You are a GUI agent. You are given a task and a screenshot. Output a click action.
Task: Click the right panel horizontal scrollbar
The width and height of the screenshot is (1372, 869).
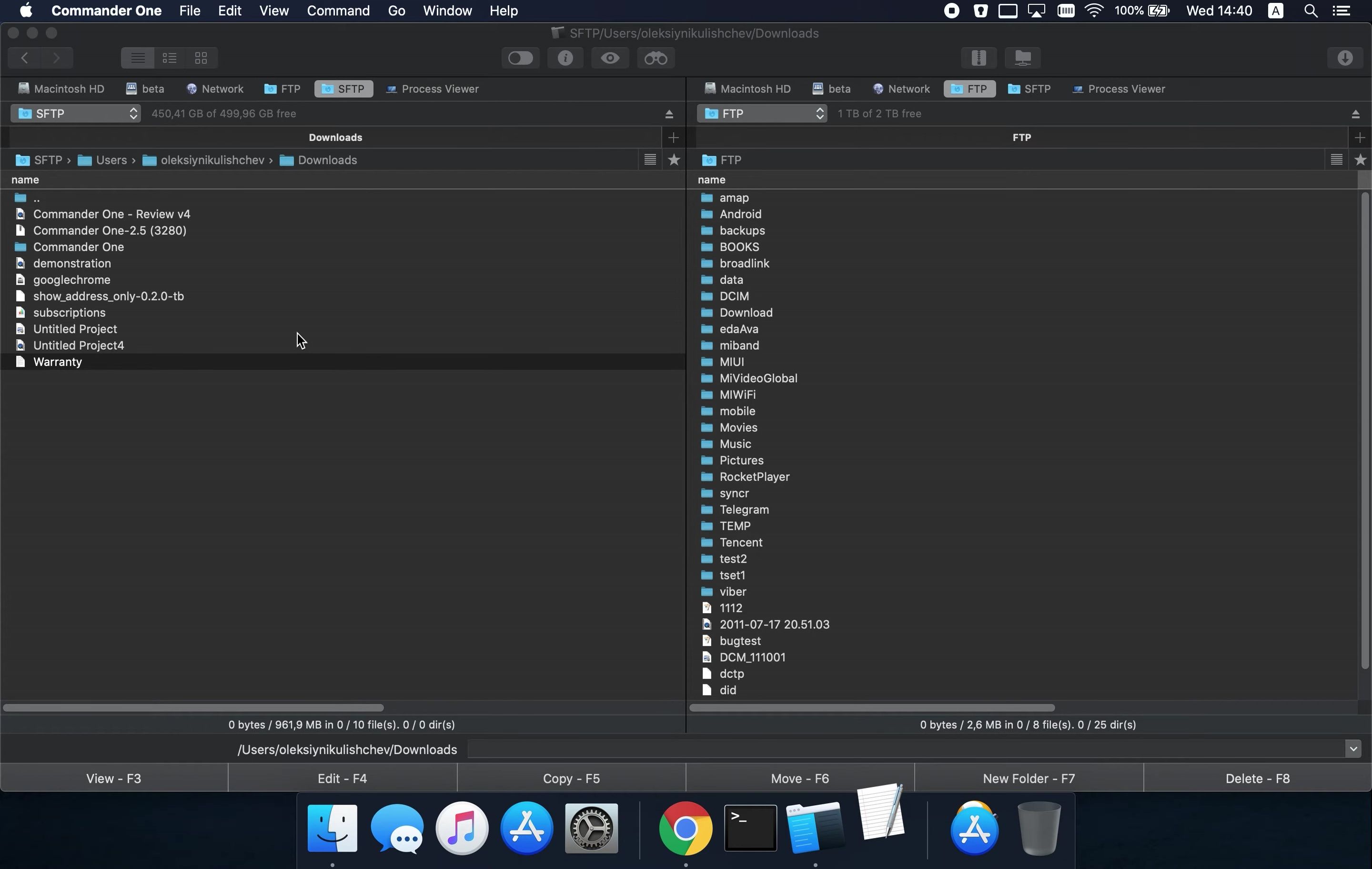point(872,708)
